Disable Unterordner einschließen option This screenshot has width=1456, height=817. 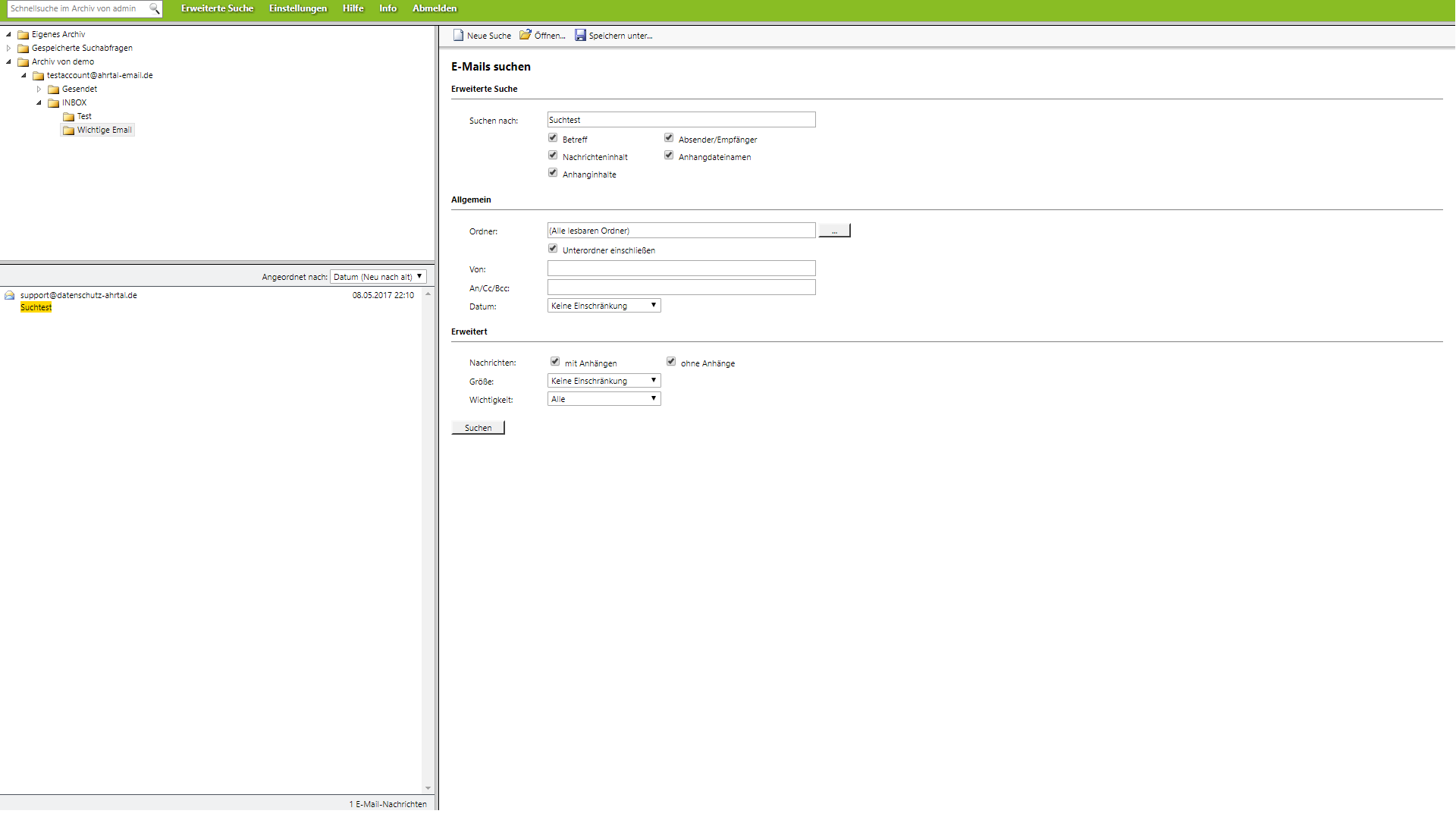point(553,249)
